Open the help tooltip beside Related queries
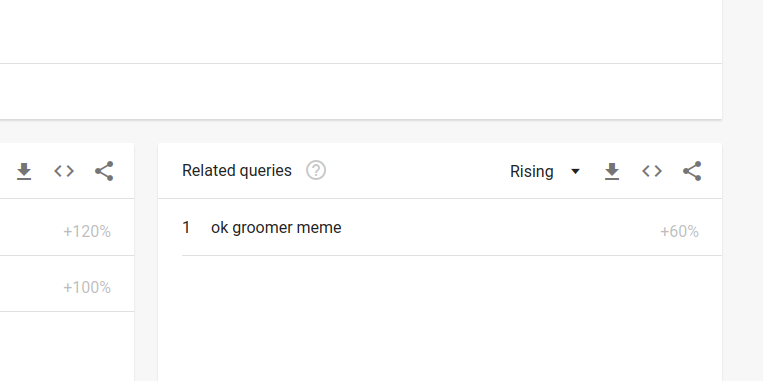The height and width of the screenshot is (381, 763). tap(316, 171)
